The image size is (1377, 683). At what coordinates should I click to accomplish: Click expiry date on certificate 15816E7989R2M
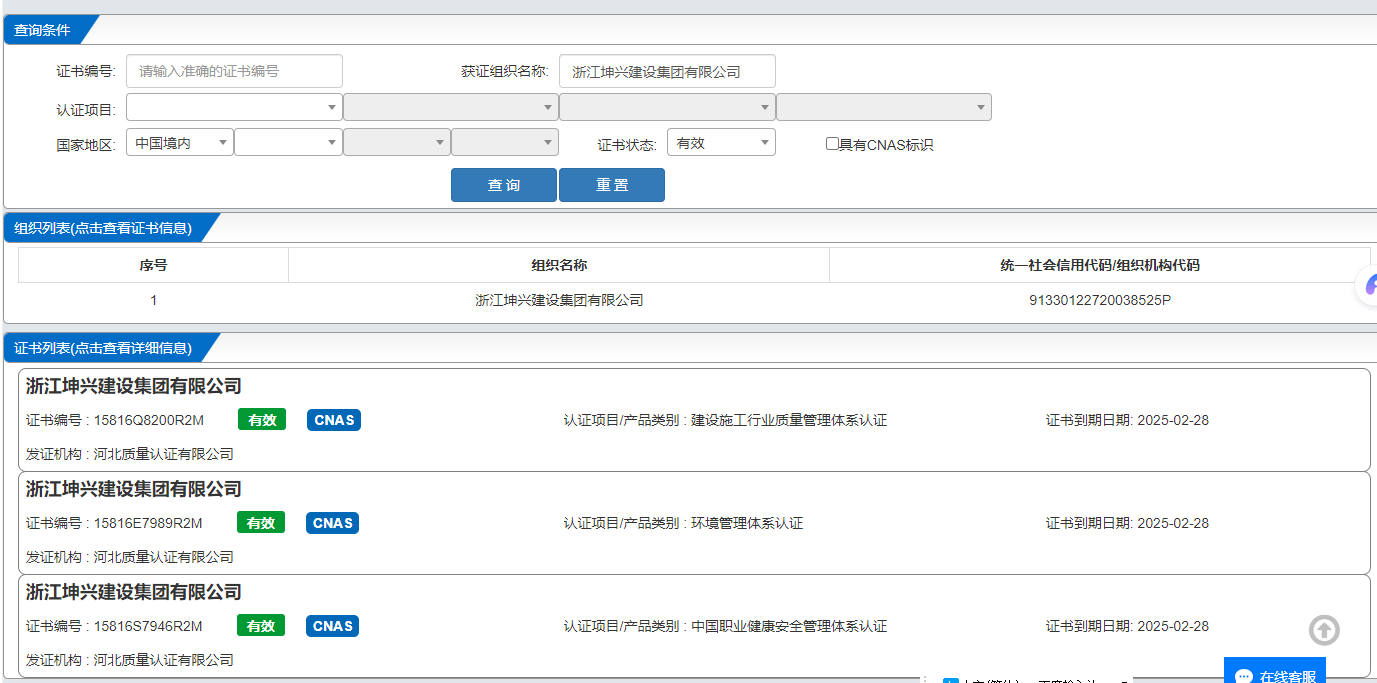coord(1128,523)
